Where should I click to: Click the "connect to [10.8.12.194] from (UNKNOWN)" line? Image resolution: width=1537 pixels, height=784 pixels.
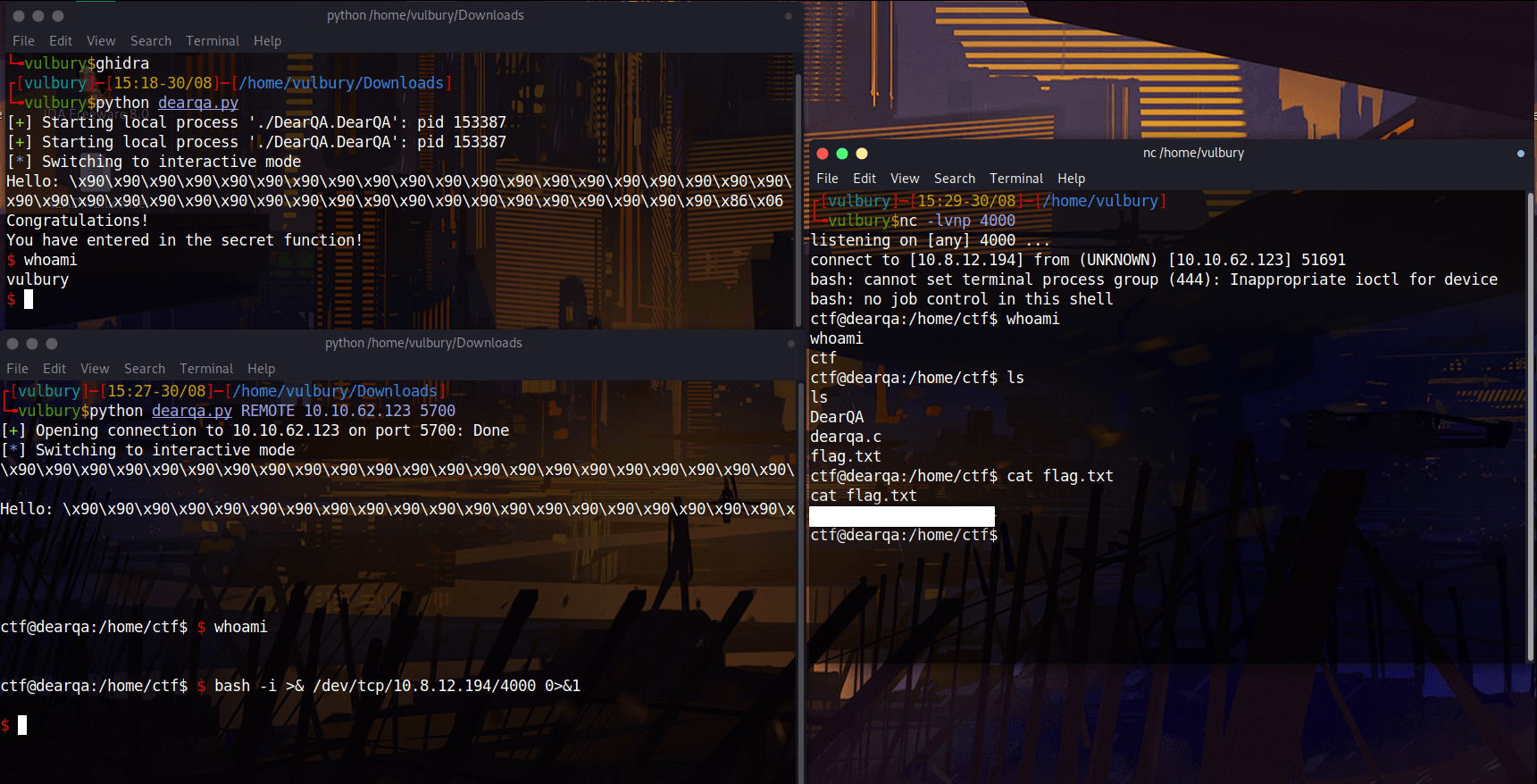pyautogui.click(x=1078, y=260)
